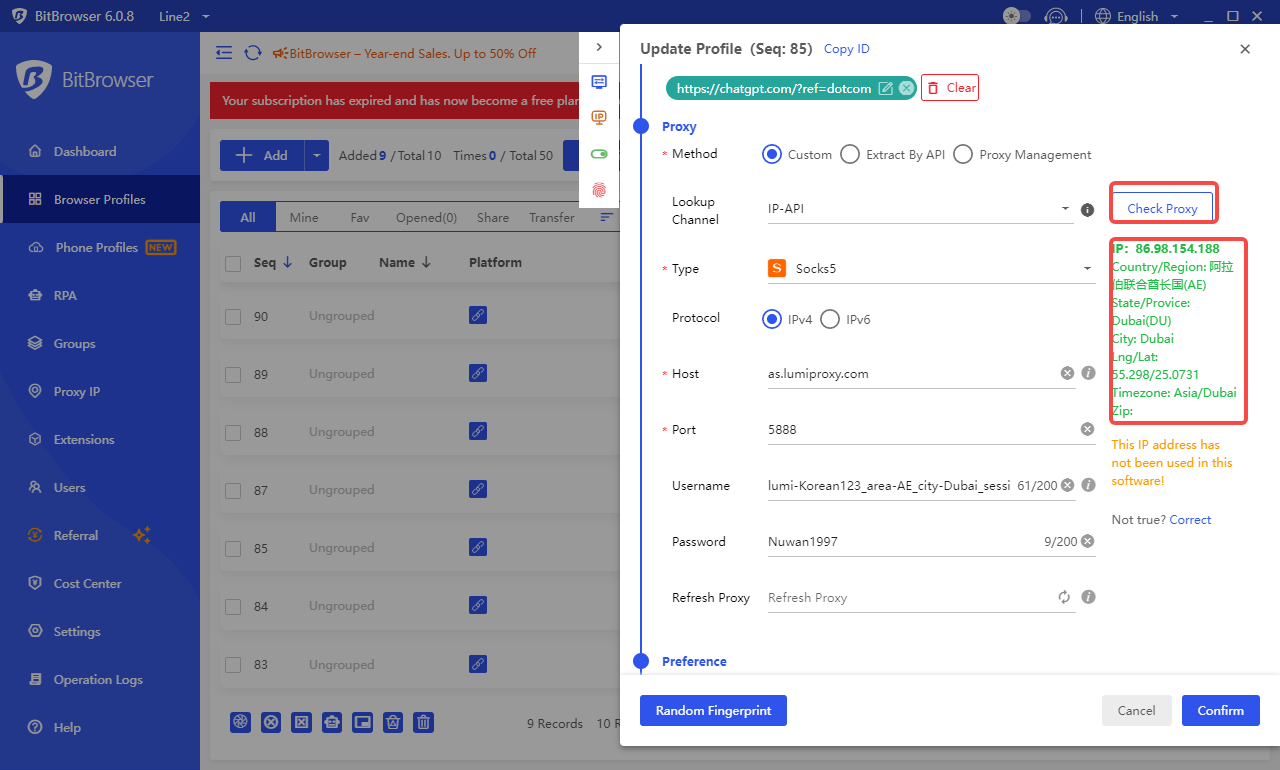Click the robot icon in bottom toolbar
The image size is (1280, 770).
[332, 722]
